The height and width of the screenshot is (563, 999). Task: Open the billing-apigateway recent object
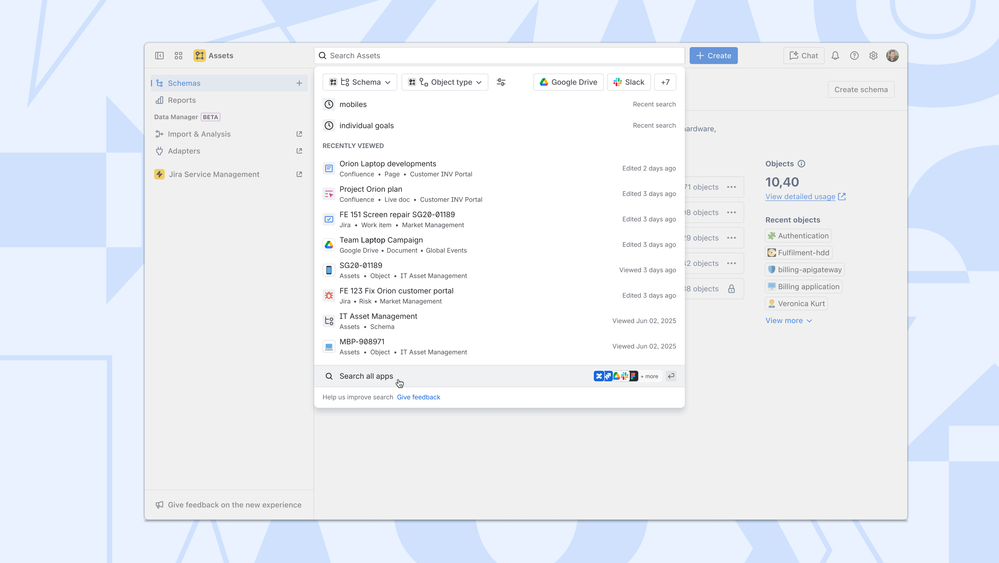point(805,269)
